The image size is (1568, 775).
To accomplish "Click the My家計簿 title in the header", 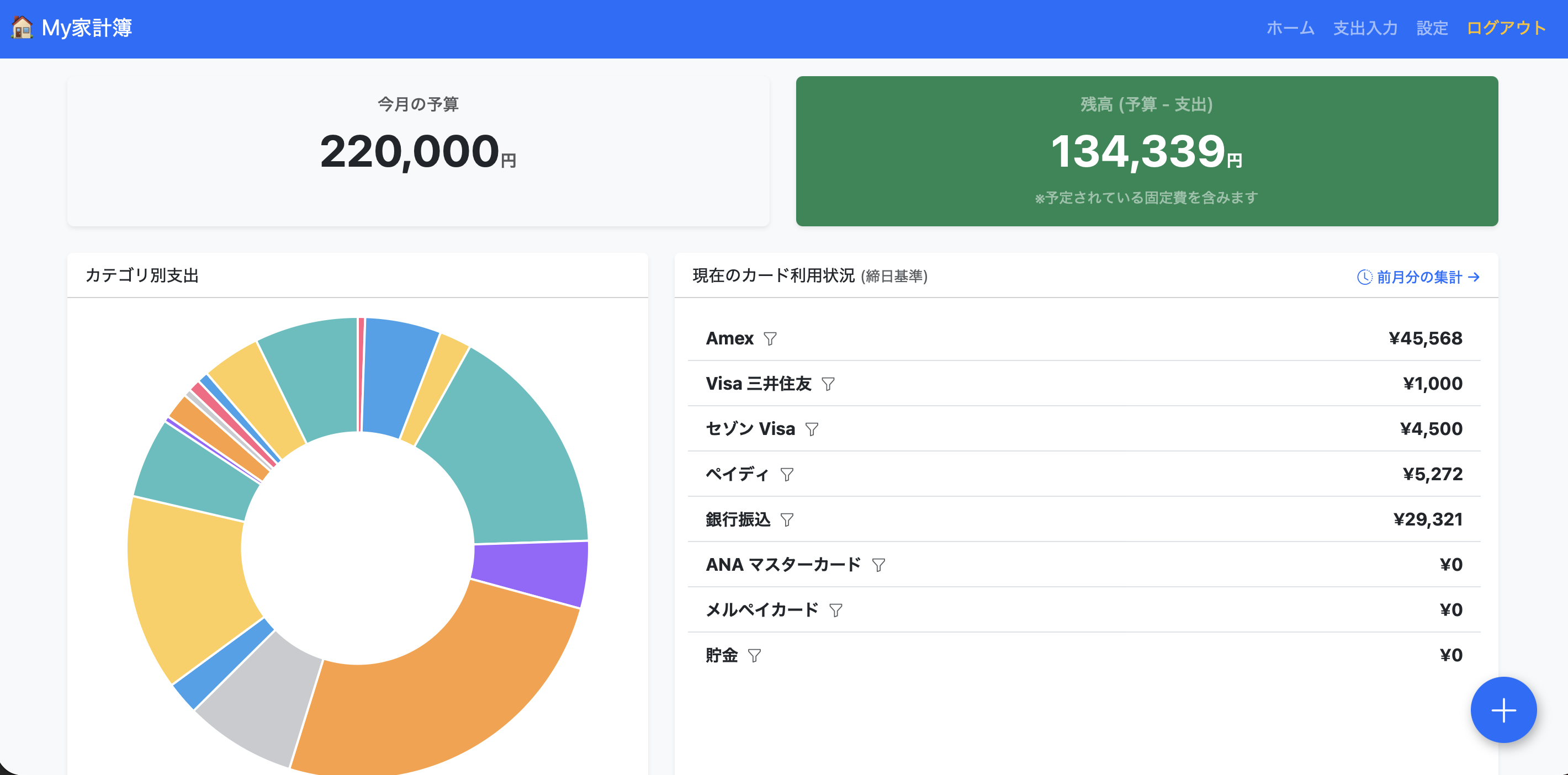I will click(88, 28).
